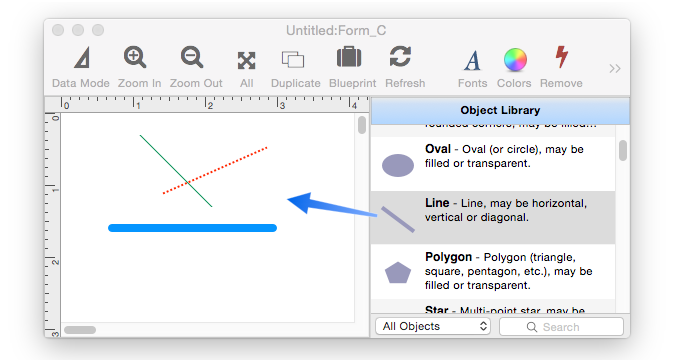Select the Polygon object in library
674x362 pixels.
[x=493, y=271]
